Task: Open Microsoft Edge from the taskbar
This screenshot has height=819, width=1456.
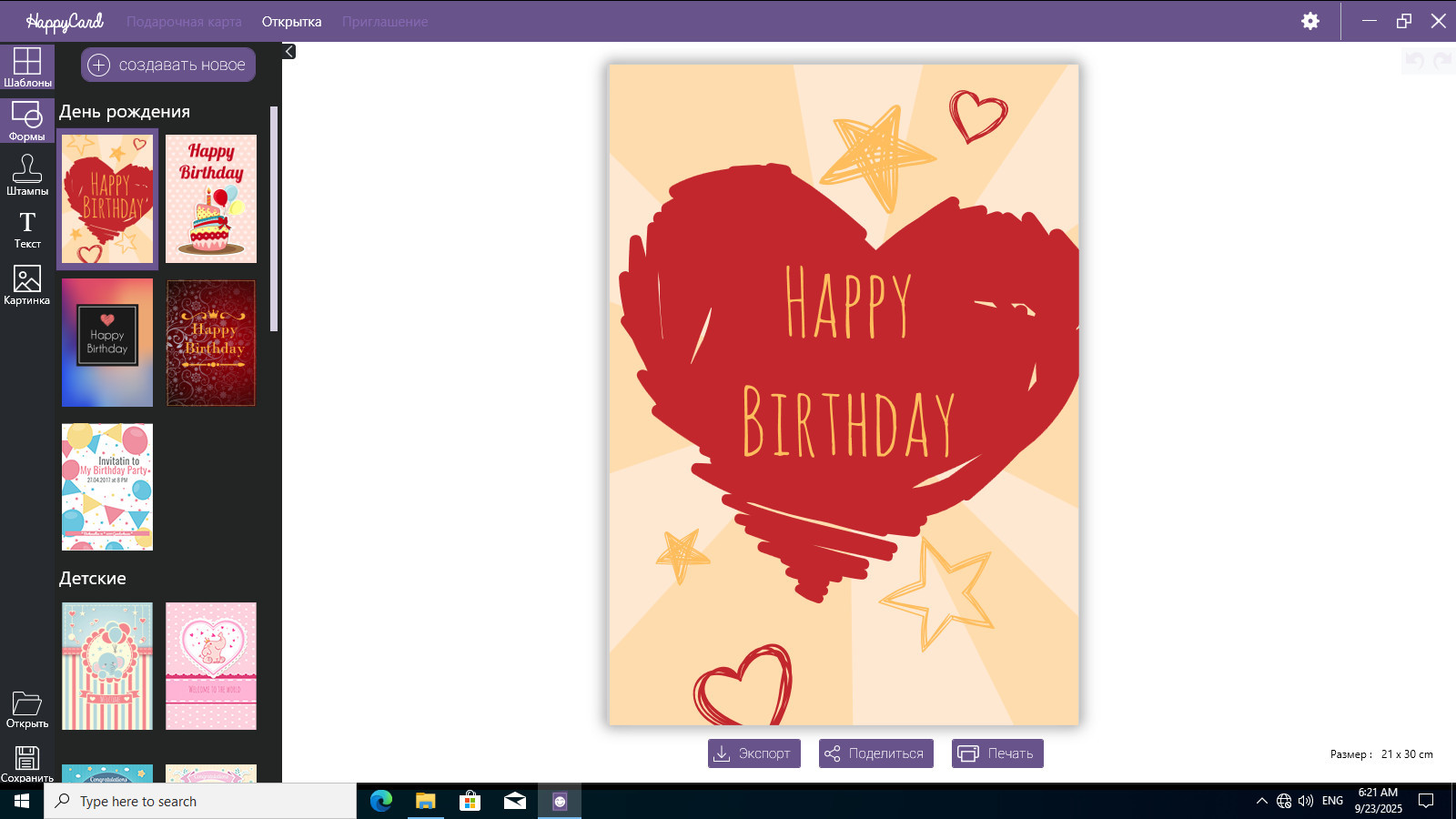Action: 381,801
